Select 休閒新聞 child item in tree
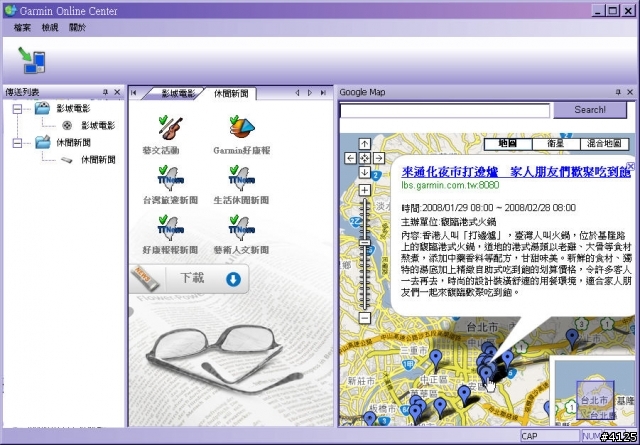The width and height of the screenshot is (640, 445). tap(98, 160)
